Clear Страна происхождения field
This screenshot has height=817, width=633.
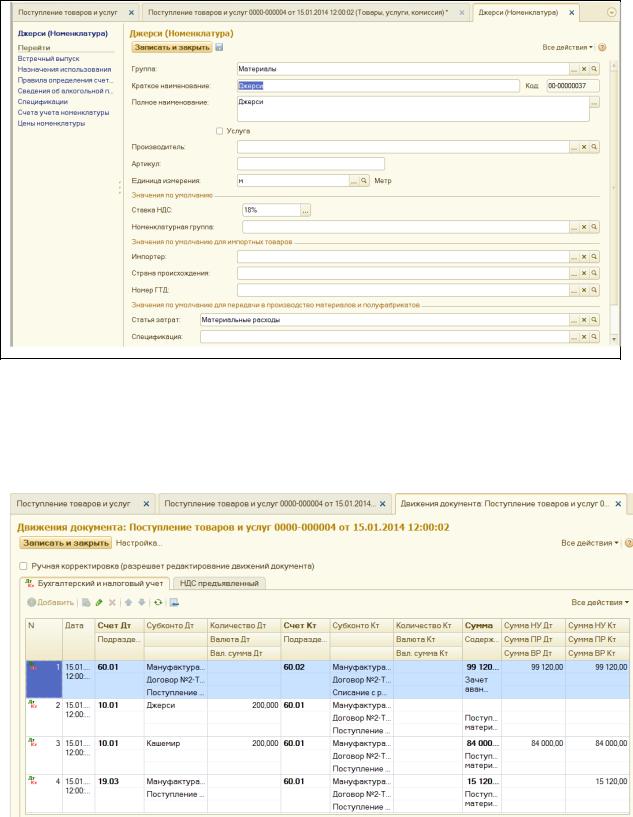point(584,274)
